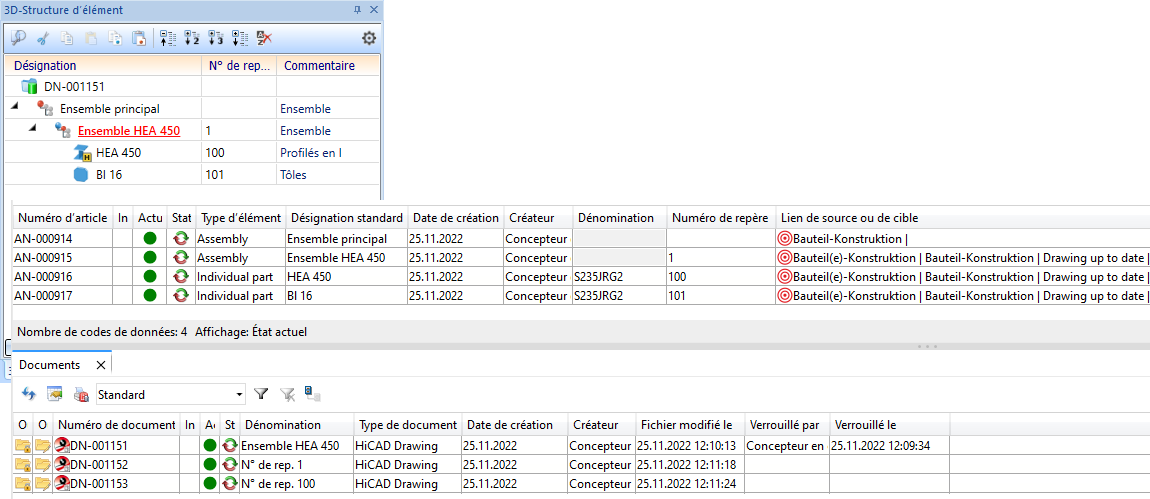Click the search magnifier icon in structure toolbar
Viewport: 1150px width, 499px height.
point(19,38)
